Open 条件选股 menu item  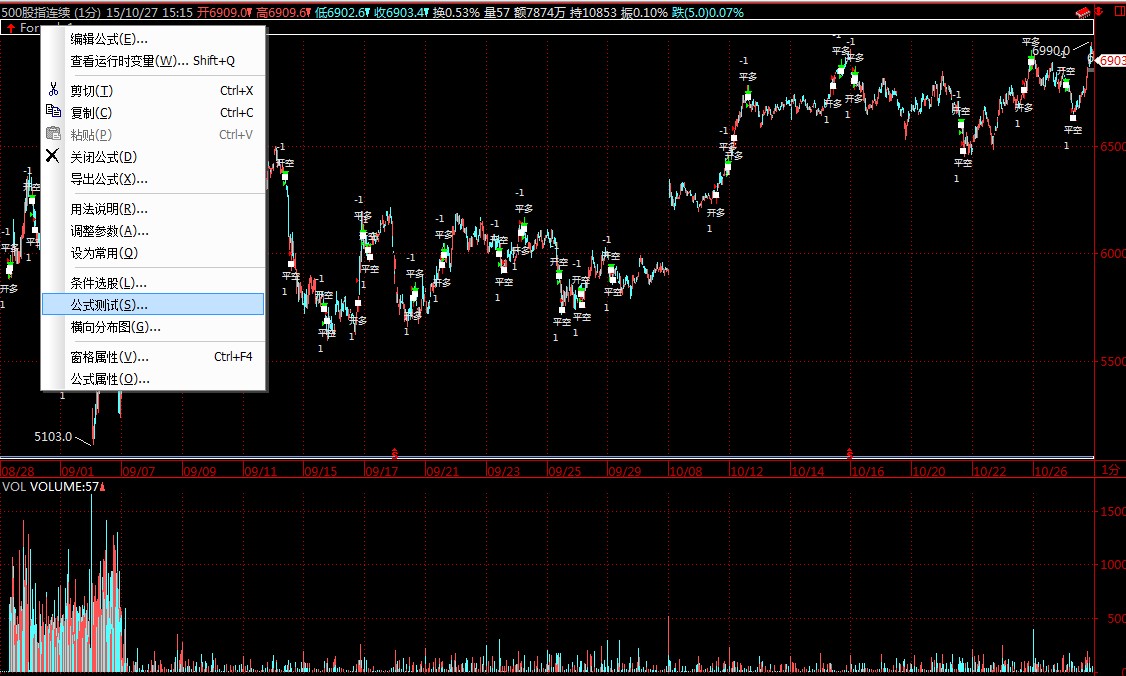pyautogui.click(x=108, y=283)
